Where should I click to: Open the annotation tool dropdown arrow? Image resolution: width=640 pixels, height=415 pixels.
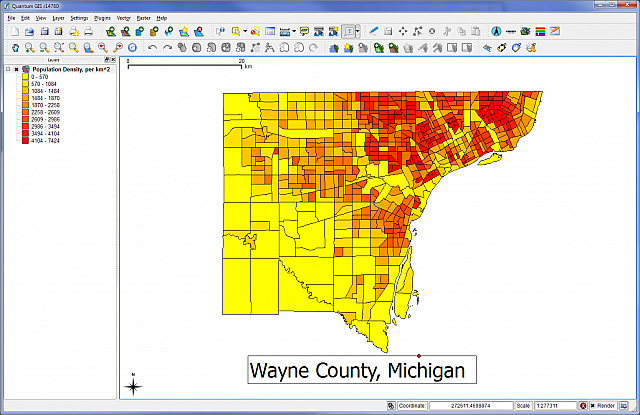[x=357, y=32]
